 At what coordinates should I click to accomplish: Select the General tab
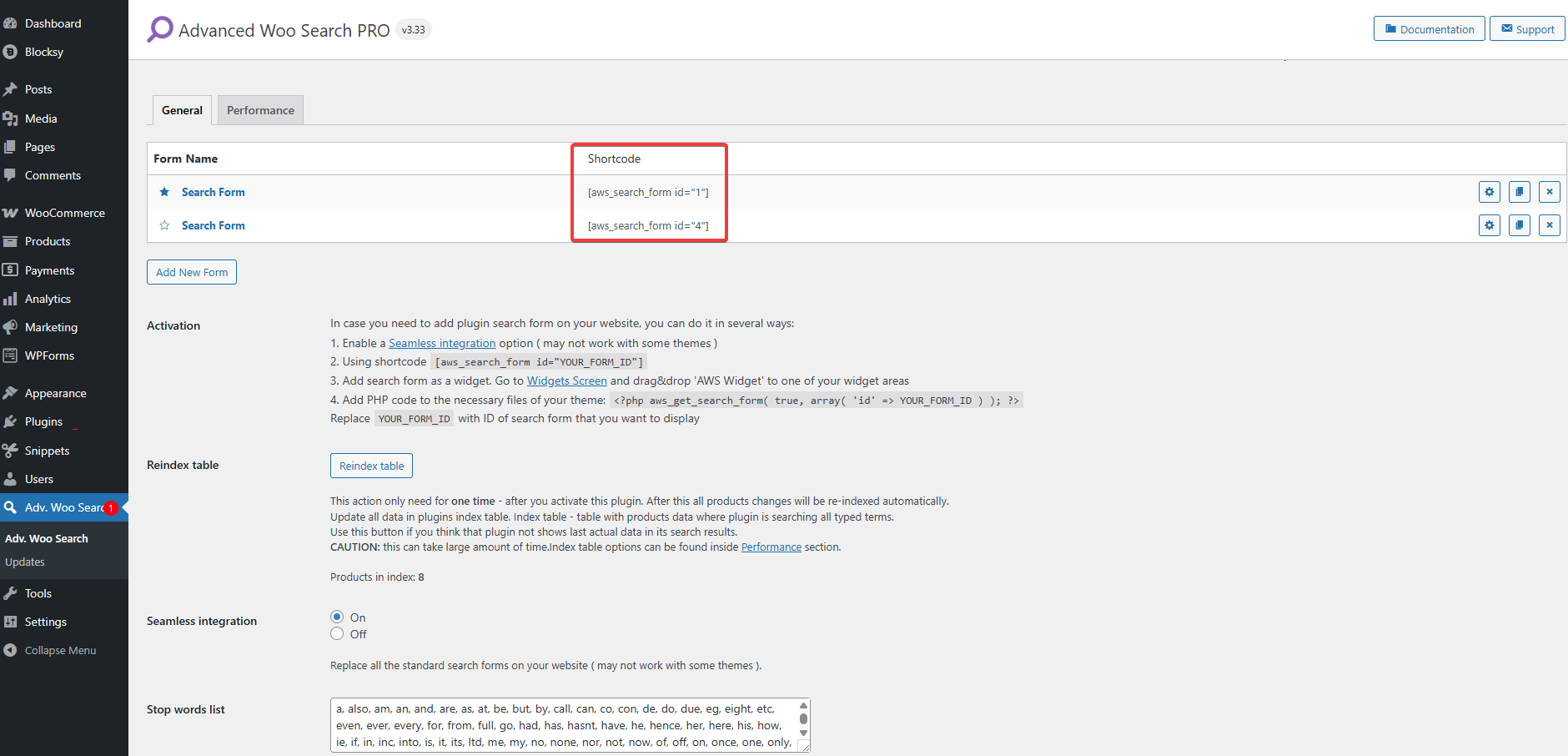pos(182,110)
